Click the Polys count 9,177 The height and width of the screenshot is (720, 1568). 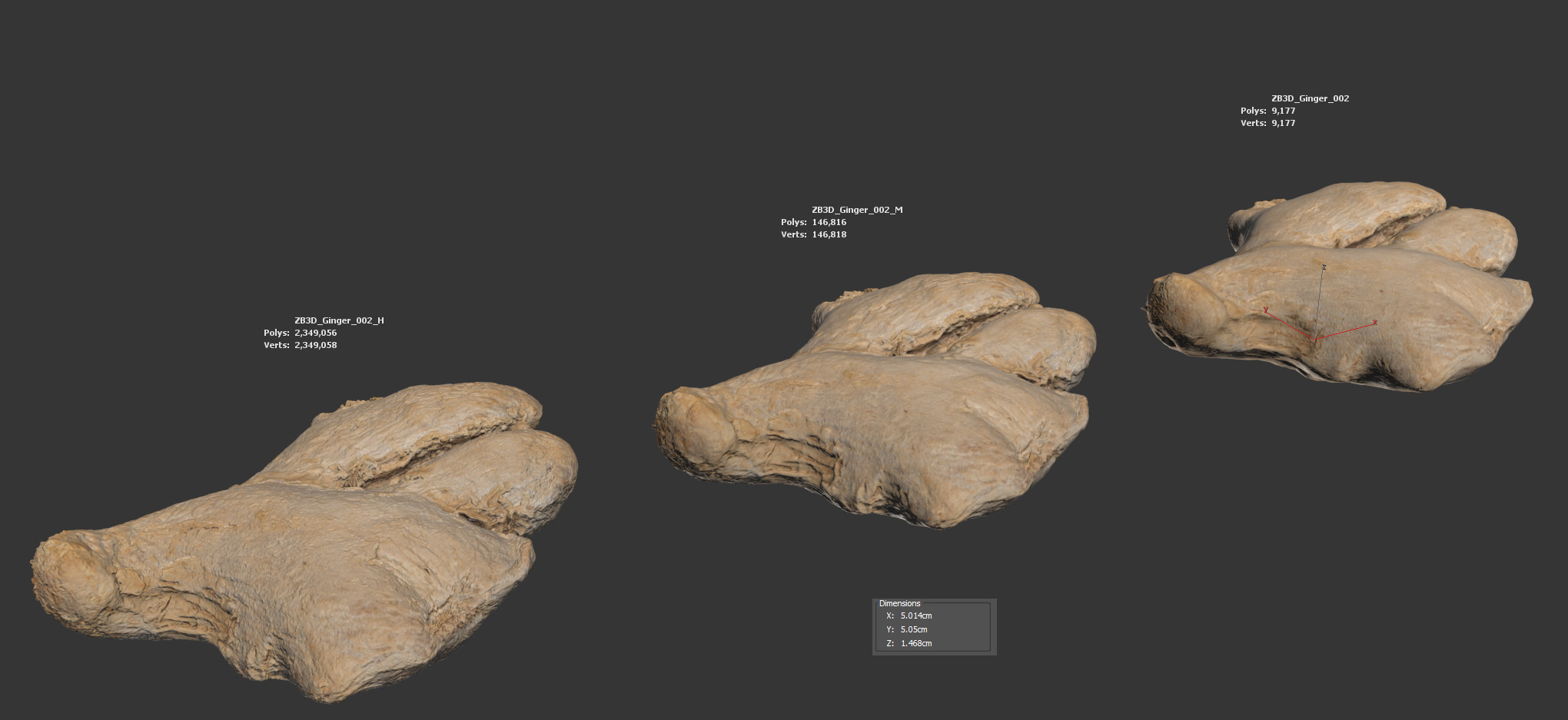click(1283, 111)
